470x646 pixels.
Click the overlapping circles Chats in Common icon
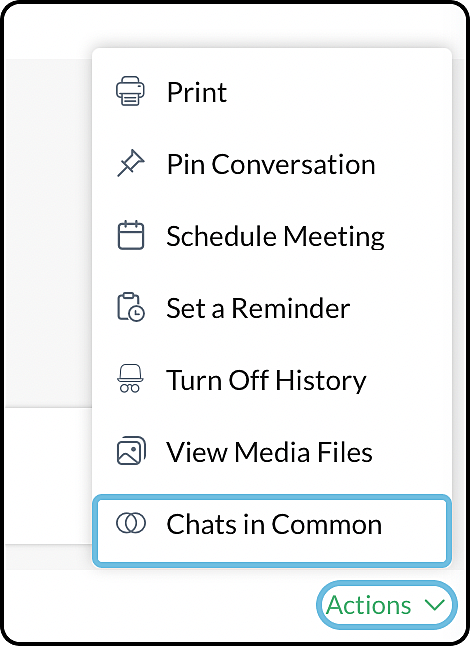[x=131, y=524]
